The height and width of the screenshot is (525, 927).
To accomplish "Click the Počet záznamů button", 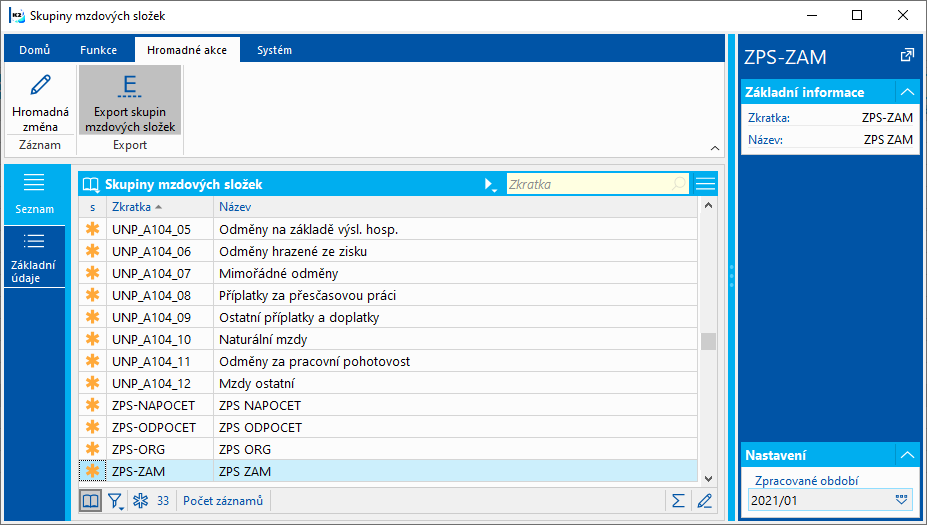I will 223,501.
